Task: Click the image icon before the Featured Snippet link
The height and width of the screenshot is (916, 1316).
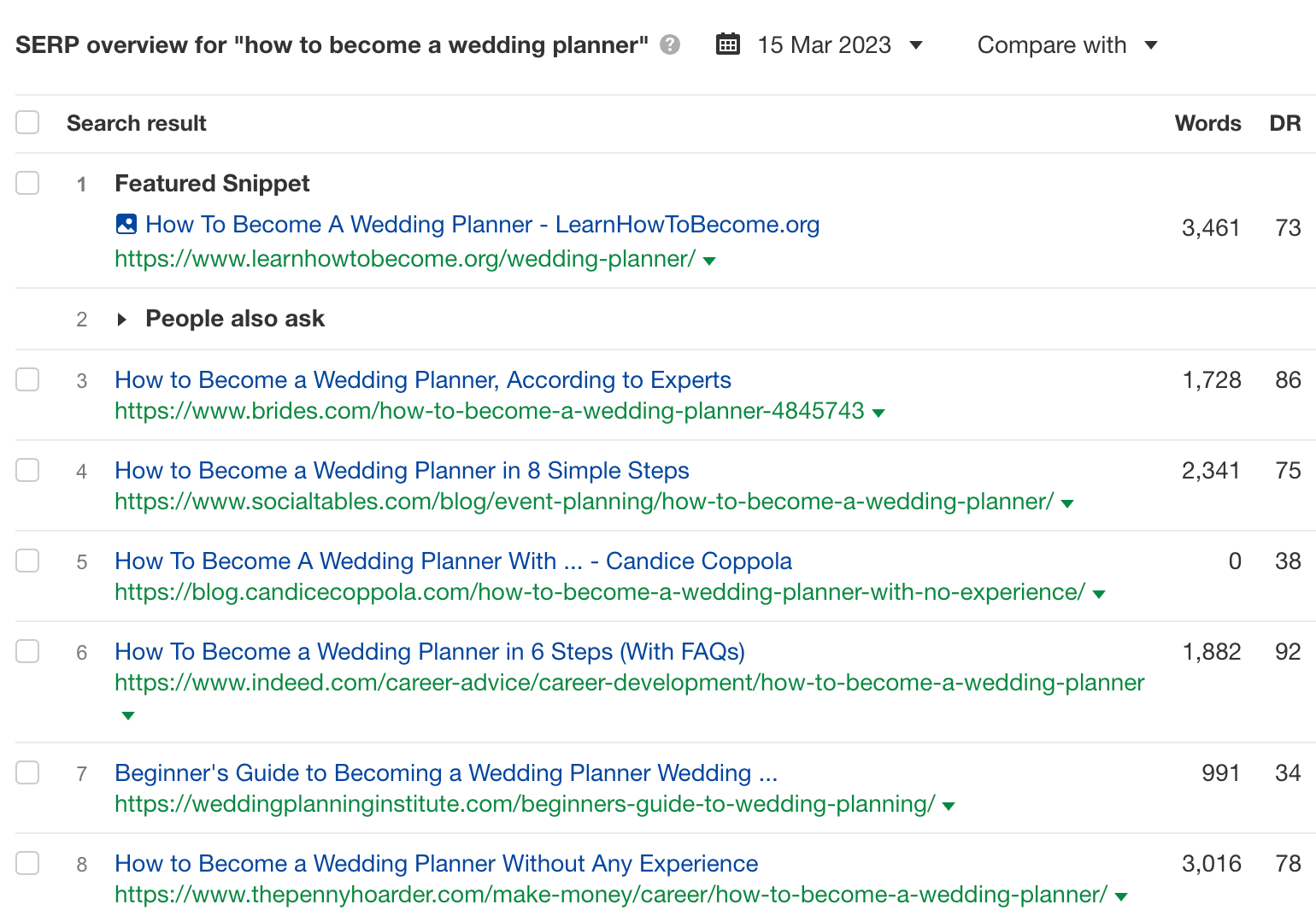Action: pyautogui.click(x=126, y=224)
